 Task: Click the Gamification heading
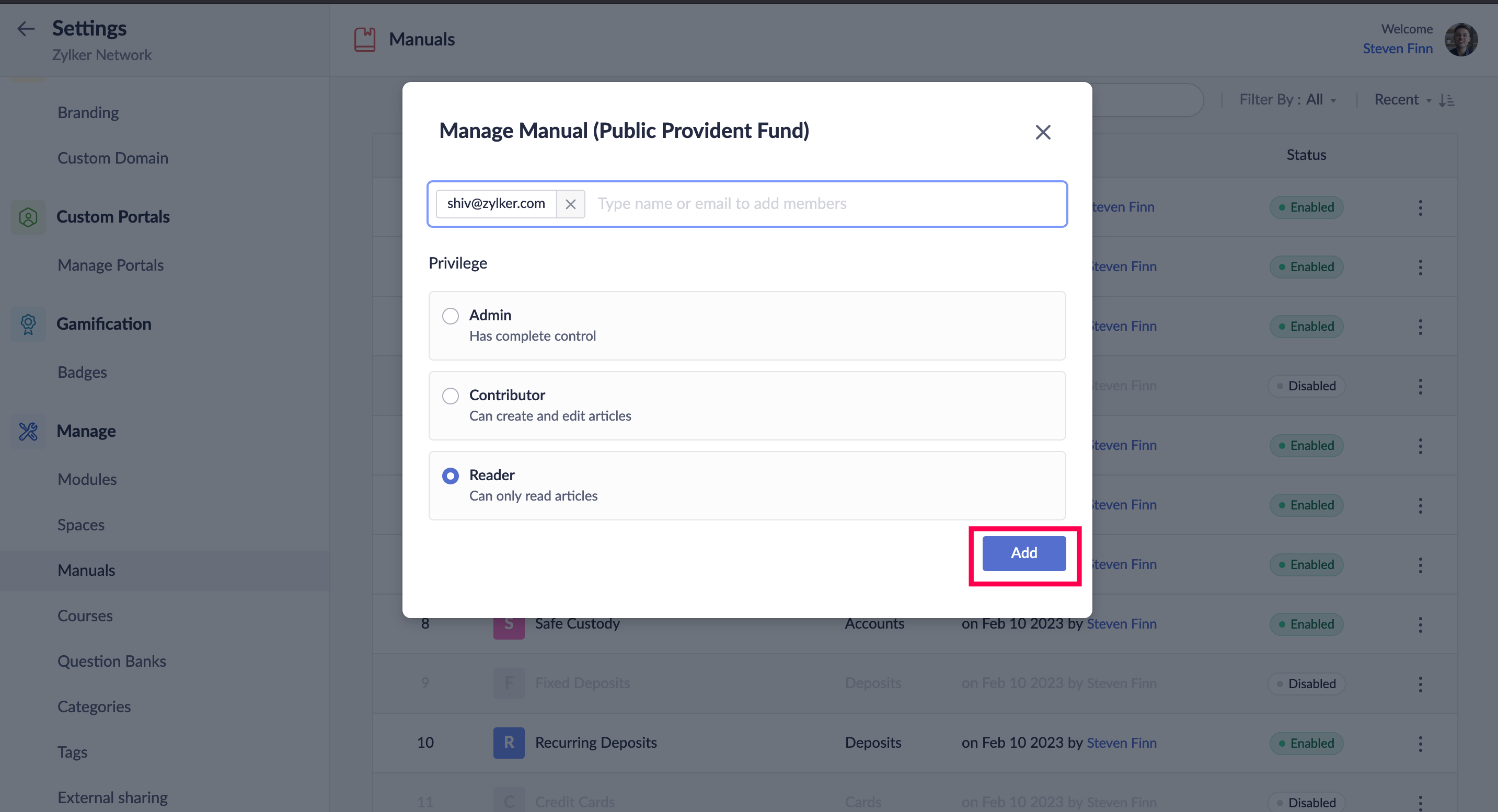pos(103,324)
